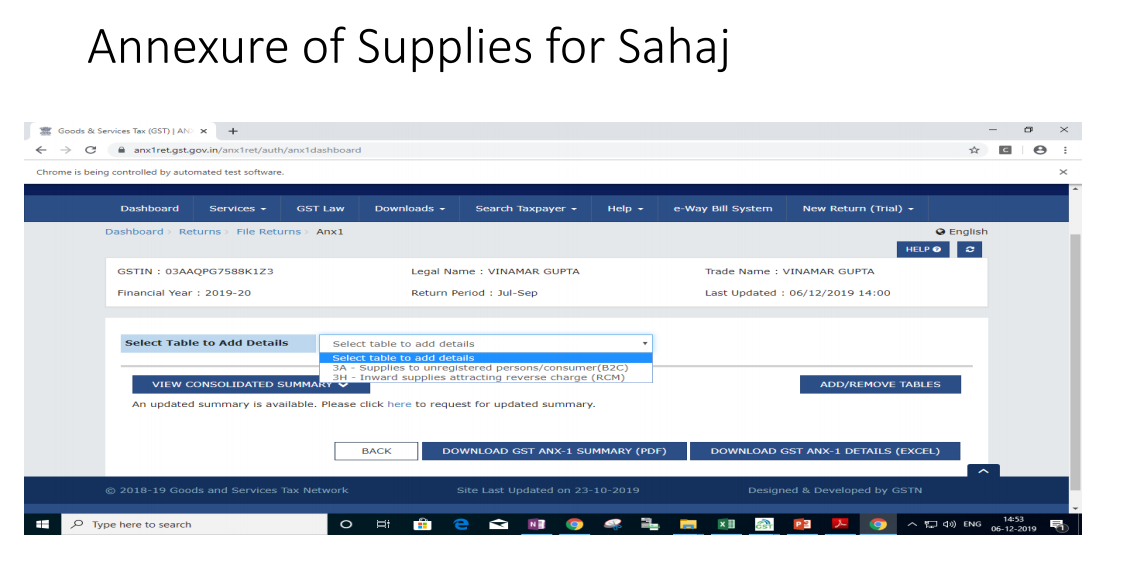Open OneNote from taskbar
Image resolution: width=1132 pixels, height=587 pixels.
536,524
